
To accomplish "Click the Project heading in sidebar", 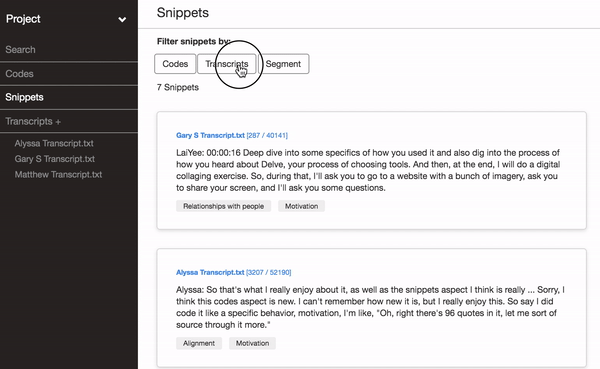I will [23, 19].
